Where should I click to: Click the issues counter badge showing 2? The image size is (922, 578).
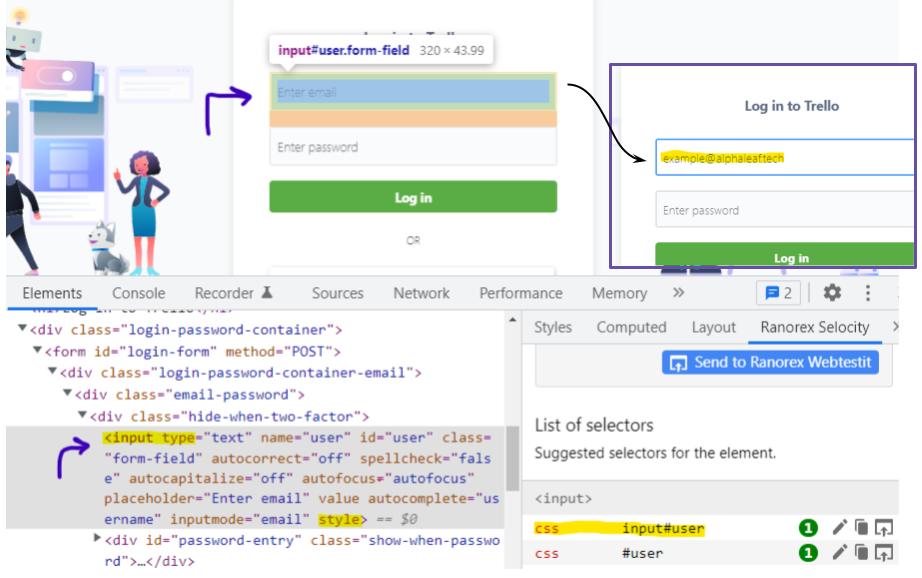tap(779, 293)
